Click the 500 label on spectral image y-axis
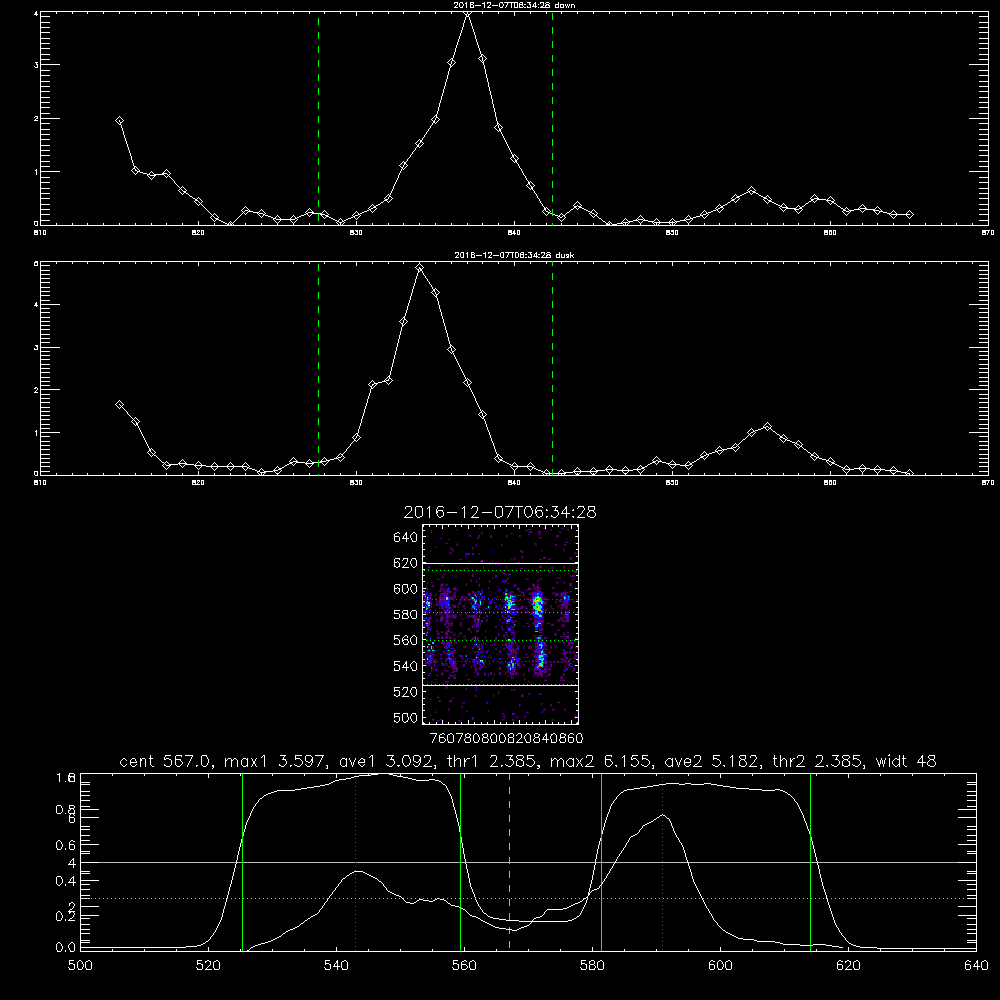This screenshot has height=1000, width=1000. tap(405, 717)
